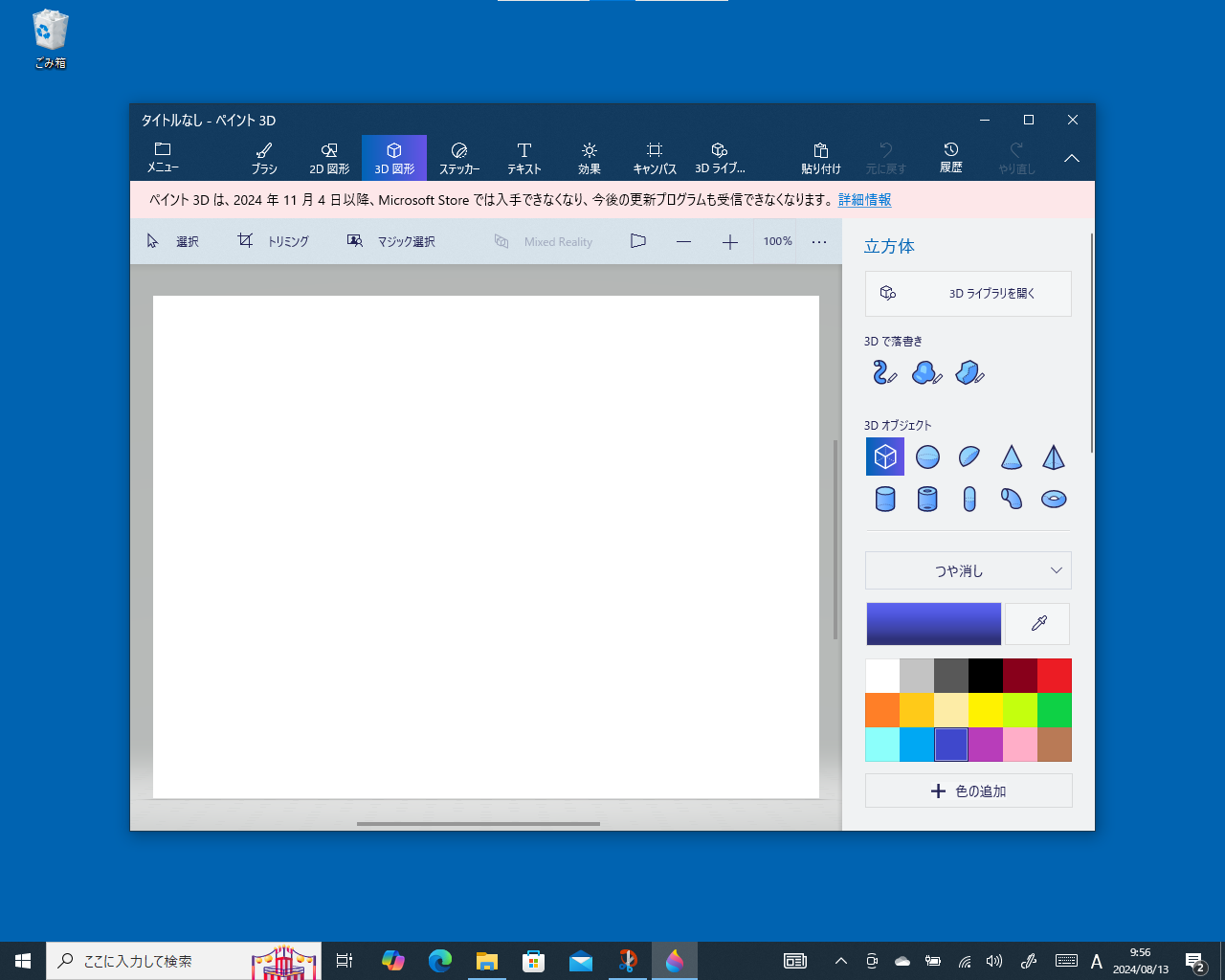1225x980 pixels.
Task: Toggle the tube 3D object selection
Action: click(926, 499)
